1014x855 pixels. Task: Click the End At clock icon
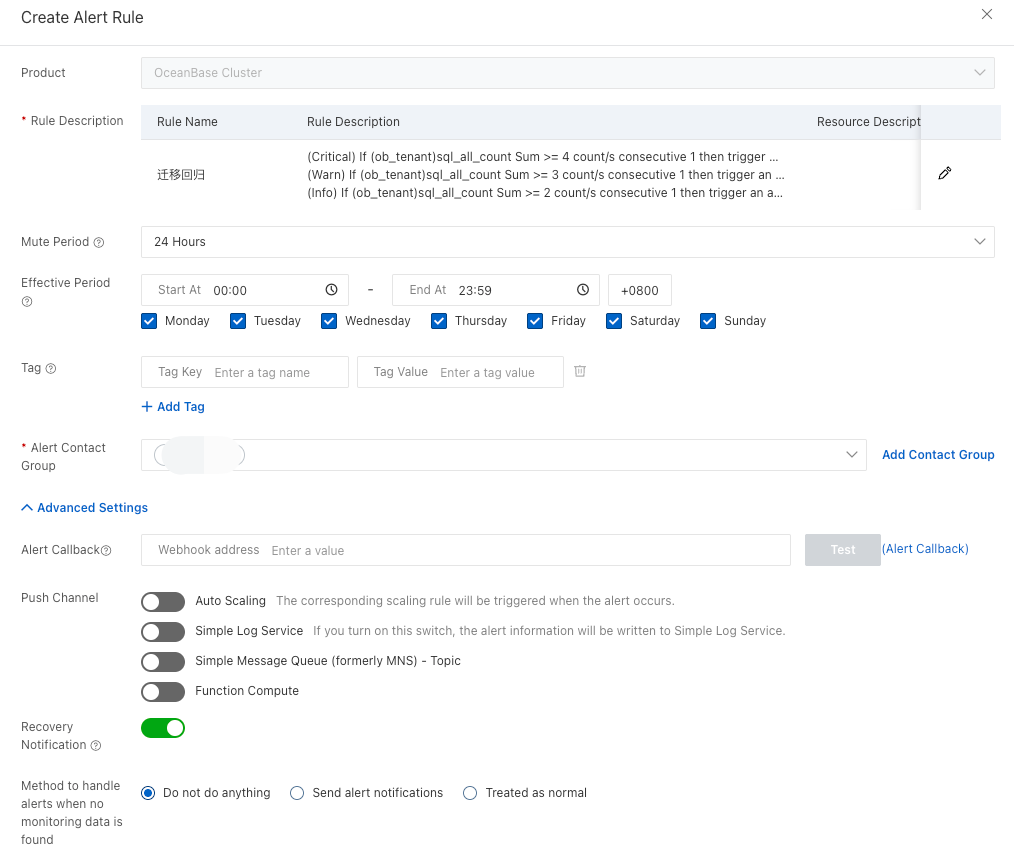pyautogui.click(x=583, y=290)
